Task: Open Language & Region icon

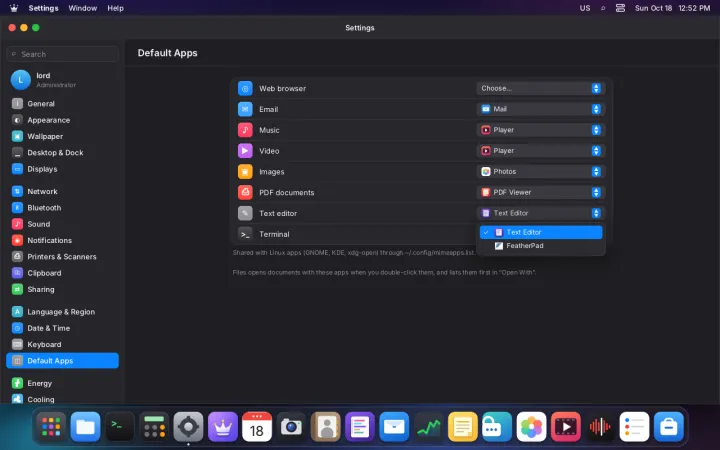Action: click(17, 312)
